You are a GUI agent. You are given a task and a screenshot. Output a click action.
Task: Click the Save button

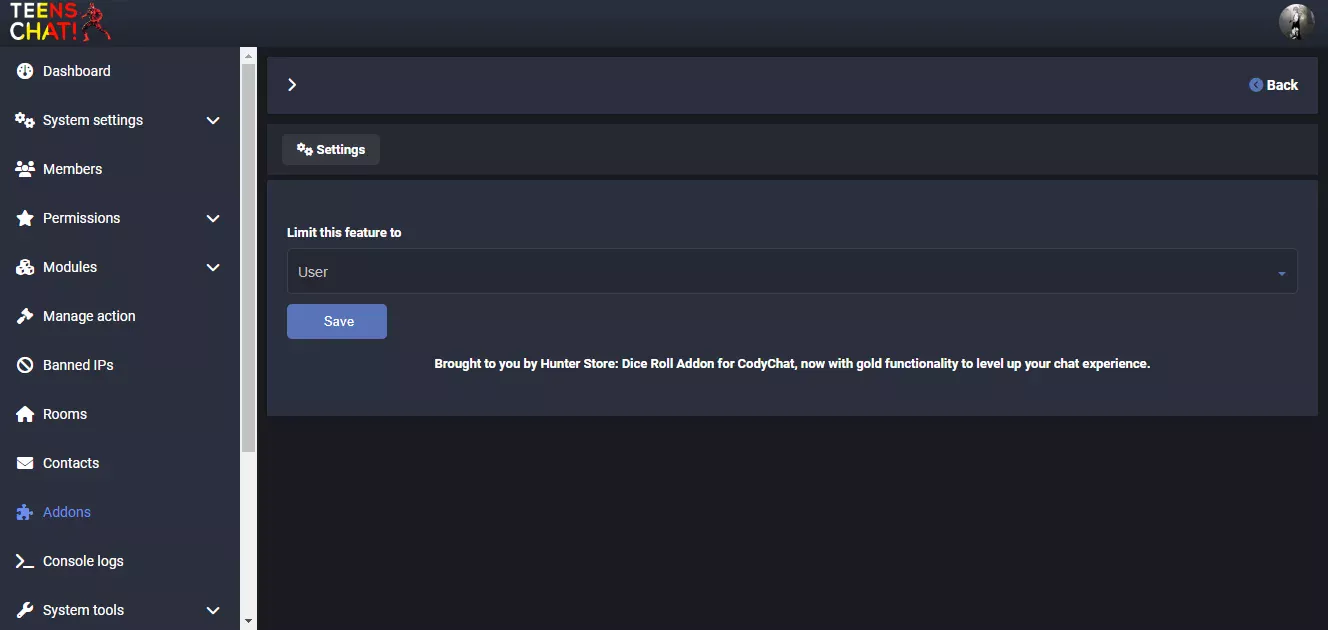pos(337,321)
